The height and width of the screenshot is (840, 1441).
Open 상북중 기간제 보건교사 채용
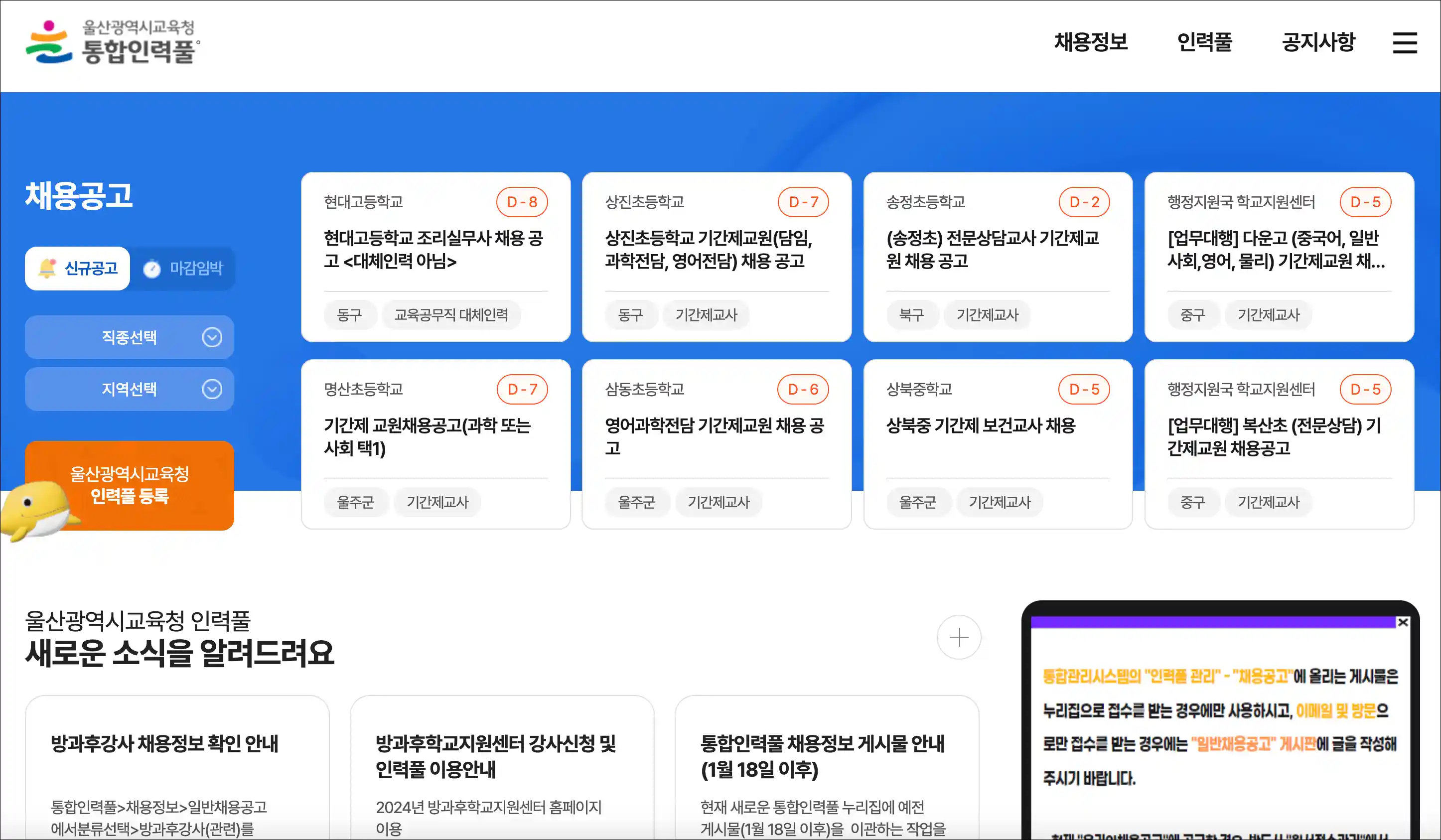point(980,425)
